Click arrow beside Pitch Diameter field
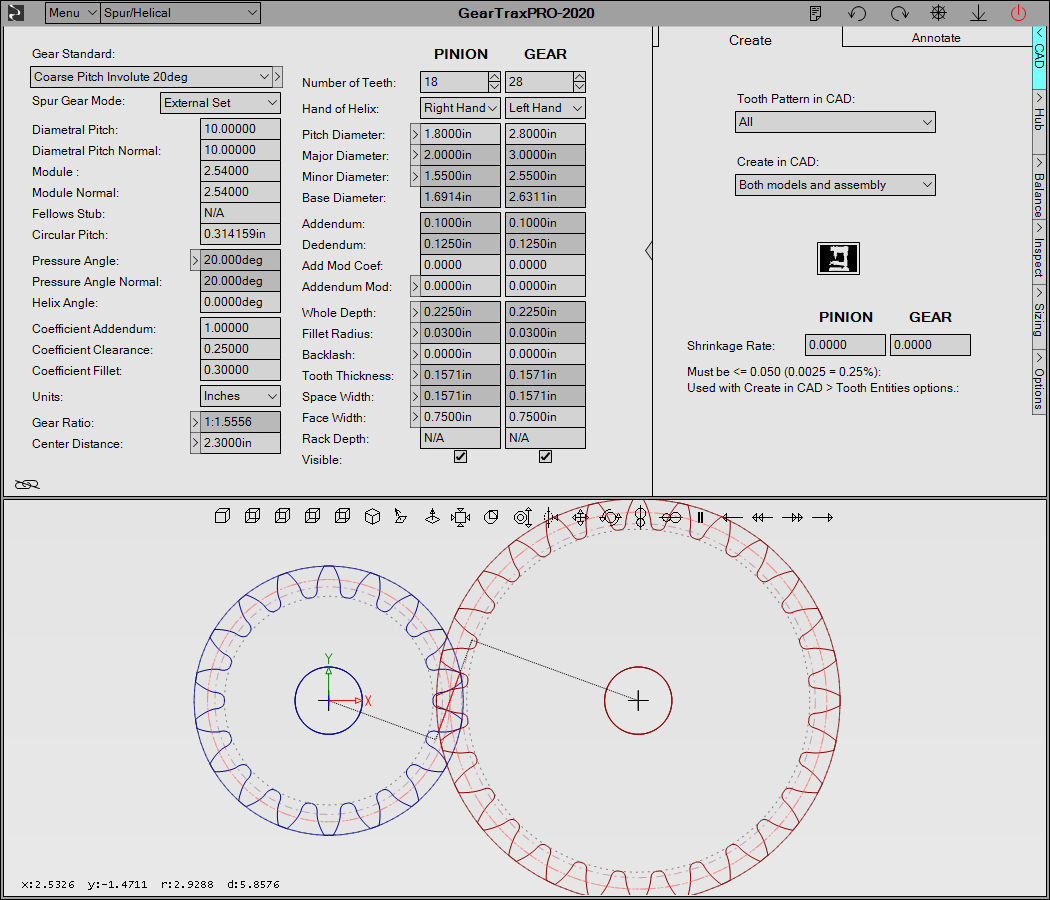 tap(415, 134)
